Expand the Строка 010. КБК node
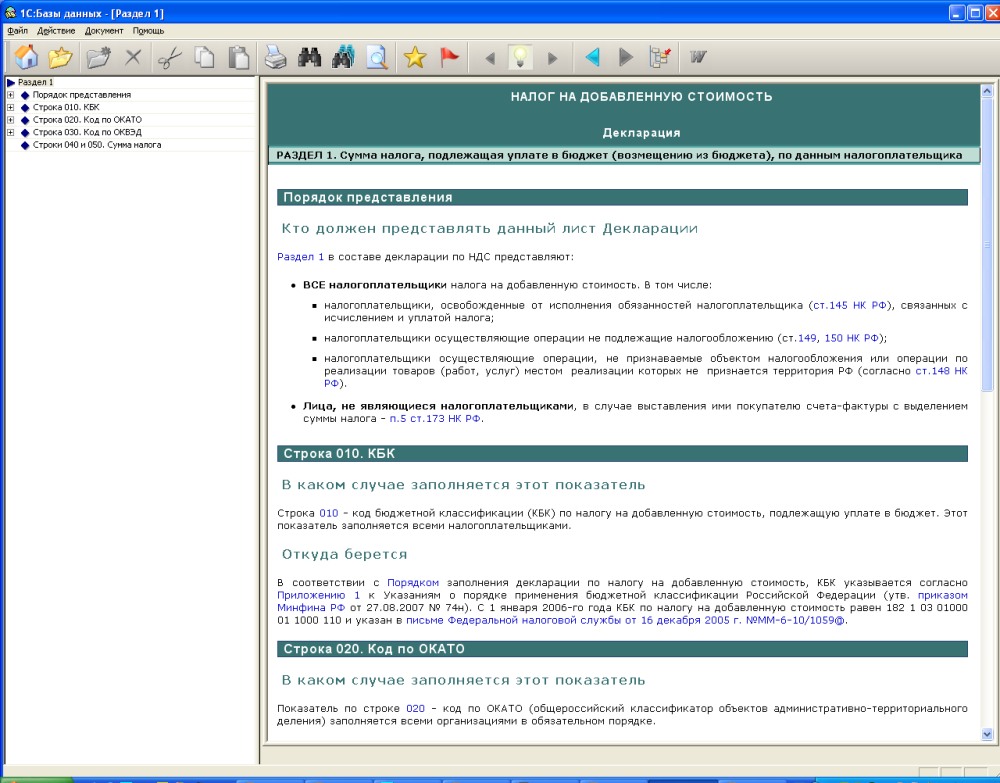 tap(10, 107)
